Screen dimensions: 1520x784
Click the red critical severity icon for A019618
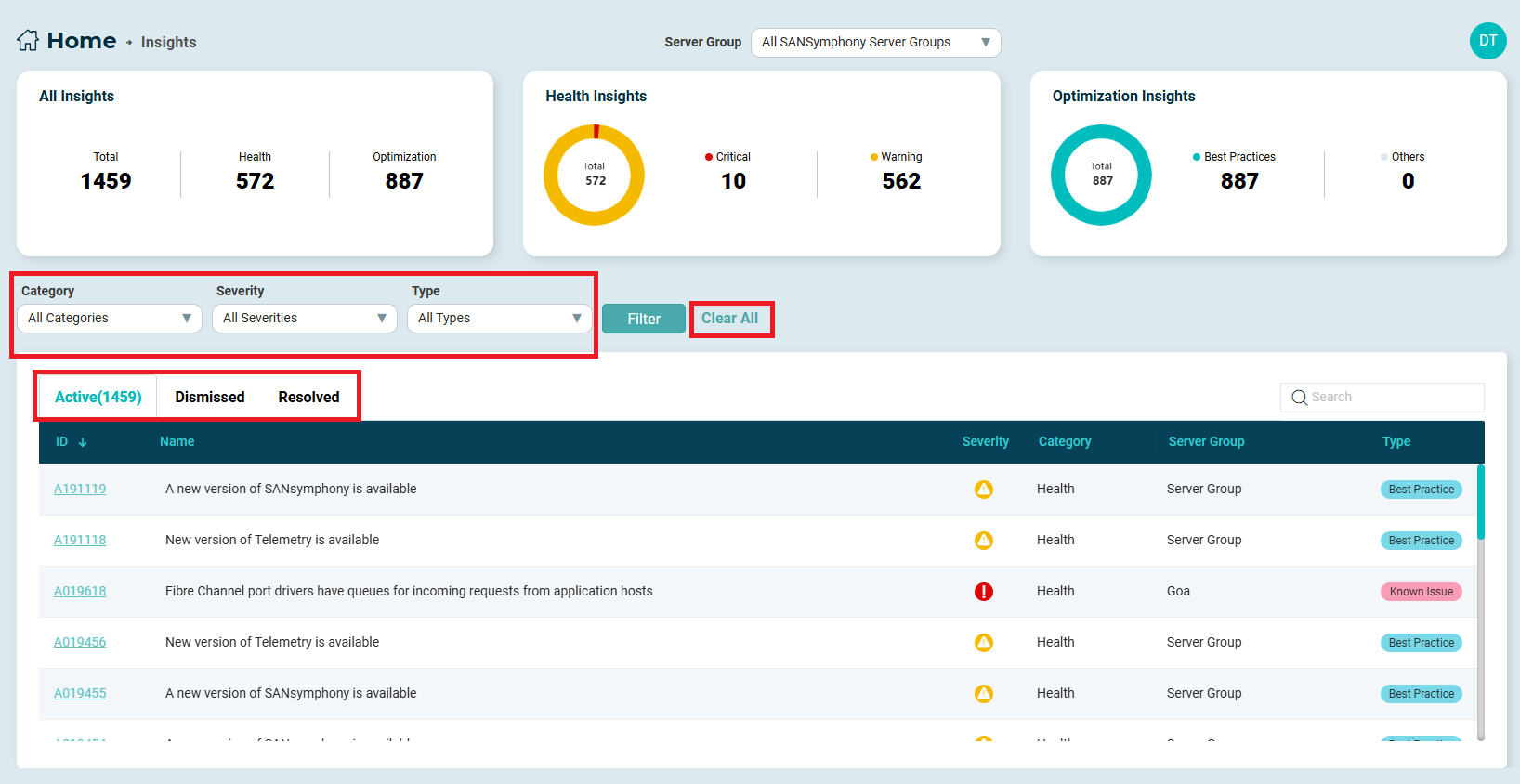[x=984, y=592]
